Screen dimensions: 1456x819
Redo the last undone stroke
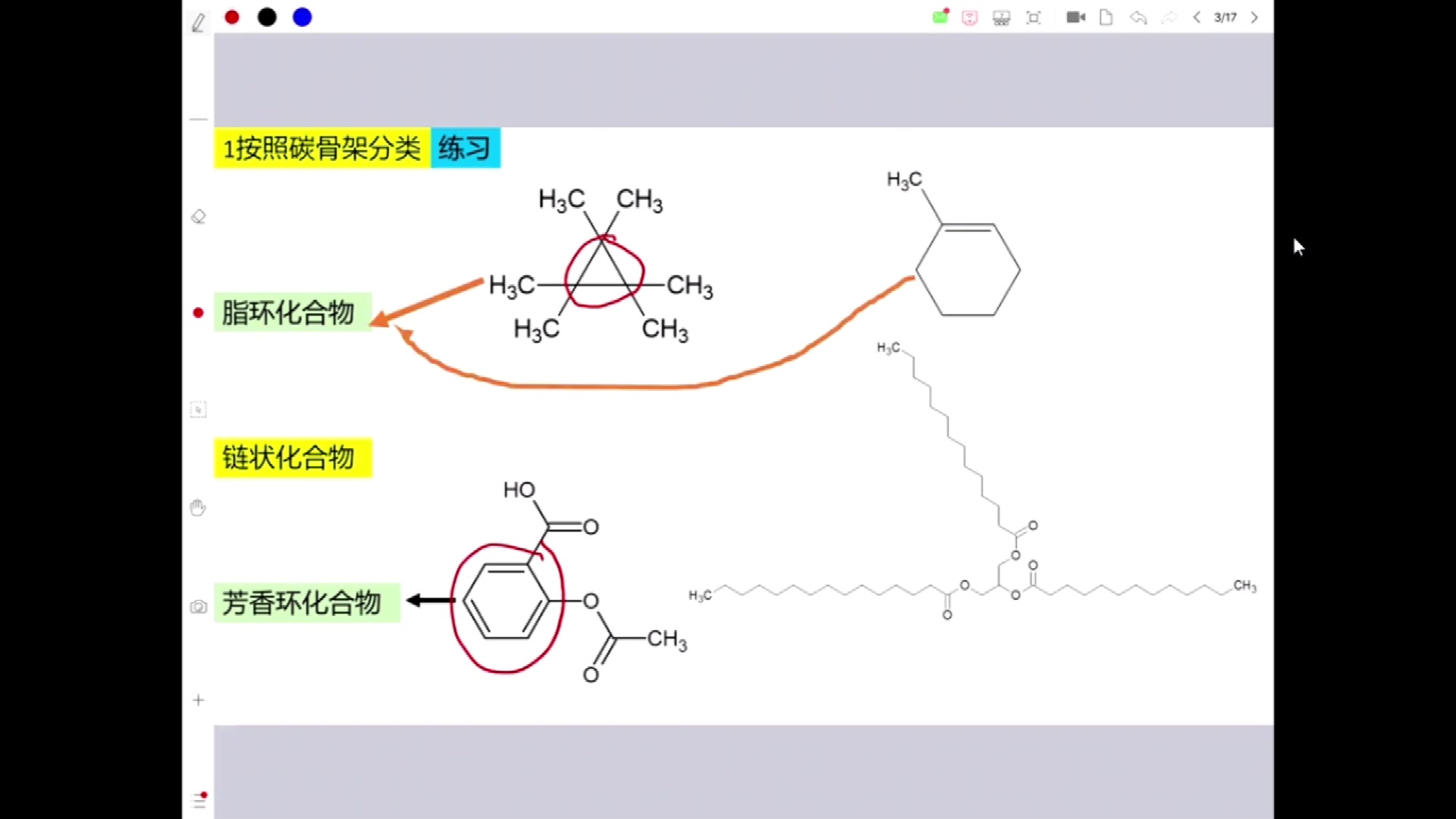coord(1169,17)
